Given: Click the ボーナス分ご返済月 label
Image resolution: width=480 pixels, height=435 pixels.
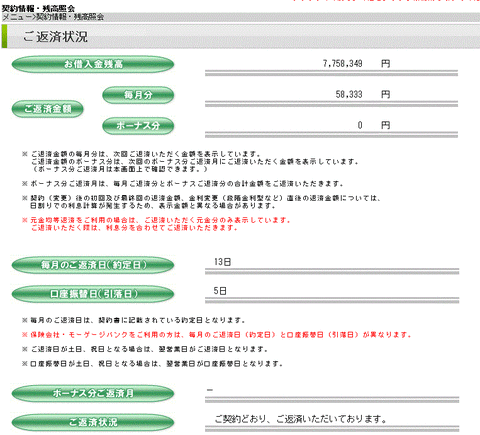Looking at the screenshot, I should 93,393.
